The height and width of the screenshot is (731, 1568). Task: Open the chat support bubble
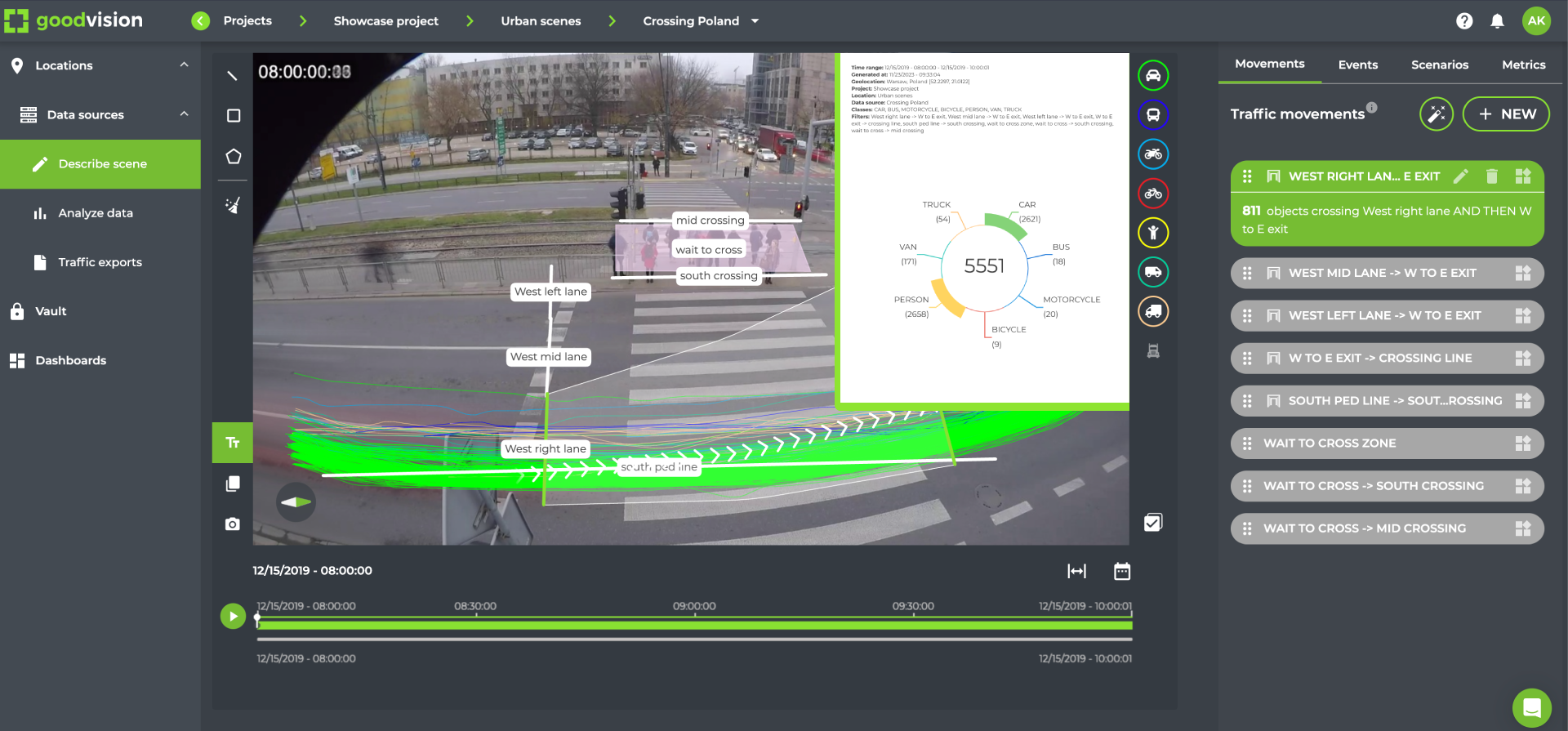(1531, 707)
